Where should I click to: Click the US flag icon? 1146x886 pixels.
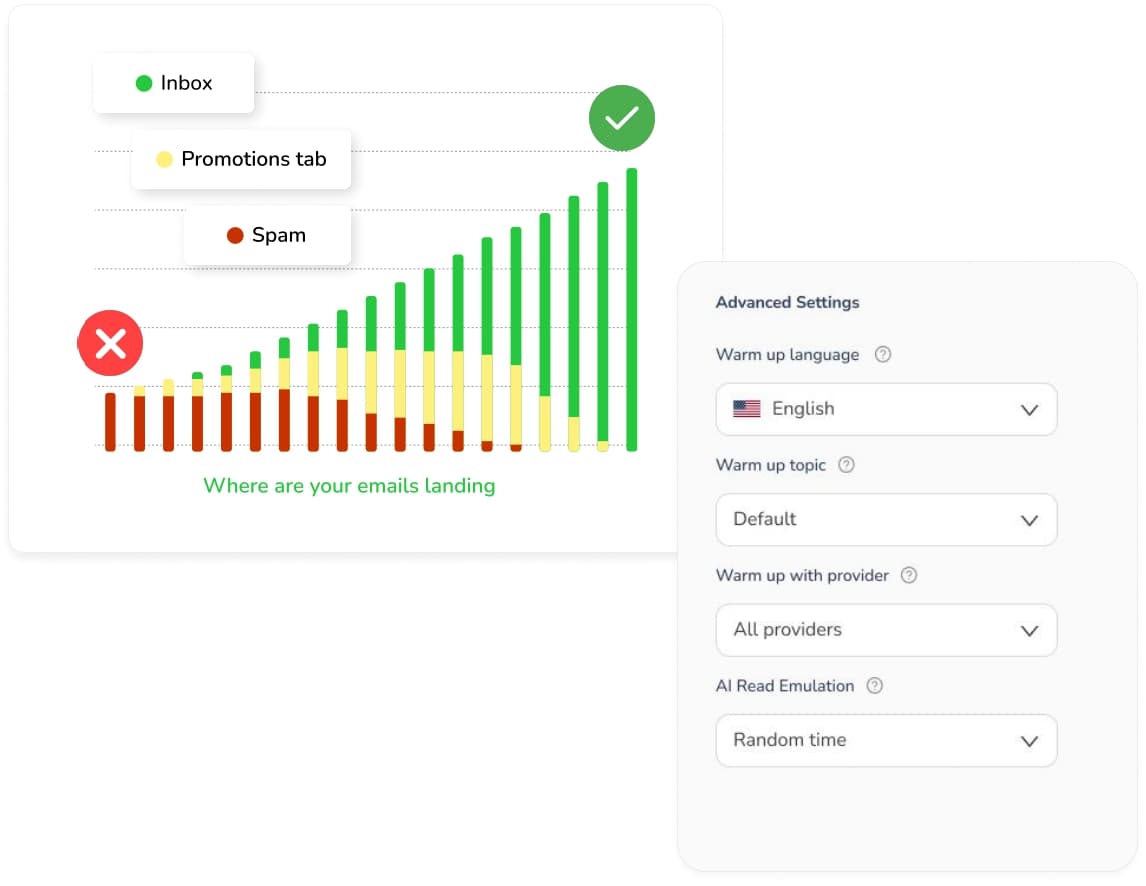[747, 409]
